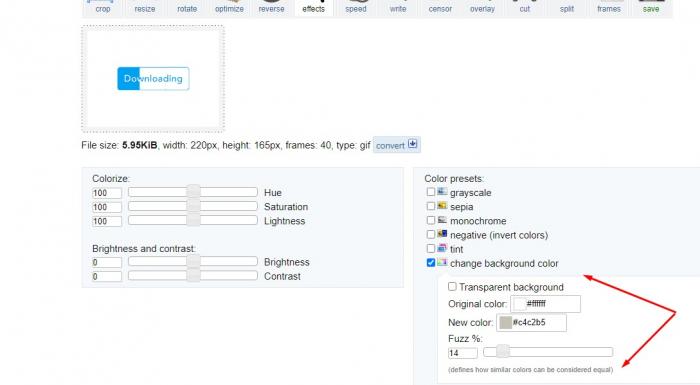Click the Brightness value field

pyautogui.click(x=107, y=263)
